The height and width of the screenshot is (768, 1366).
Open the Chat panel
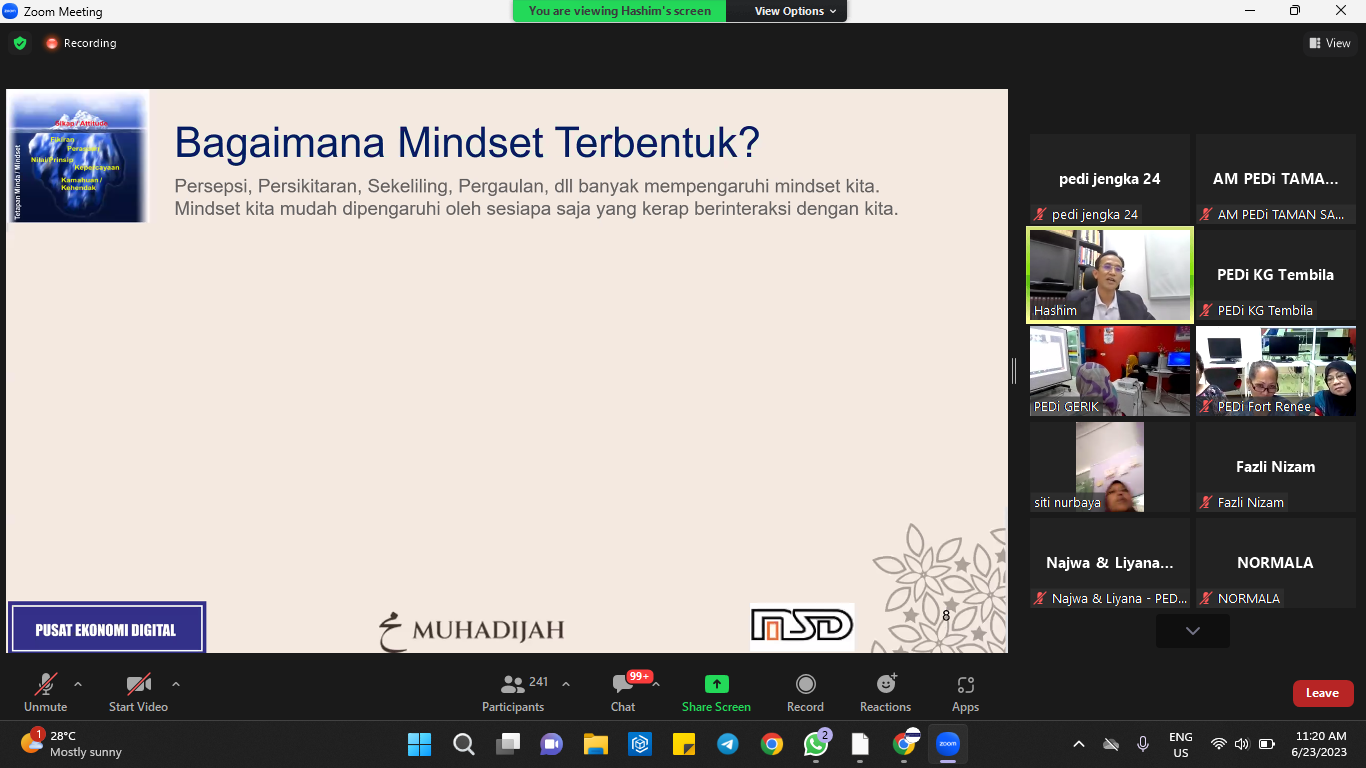[x=623, y=693]
